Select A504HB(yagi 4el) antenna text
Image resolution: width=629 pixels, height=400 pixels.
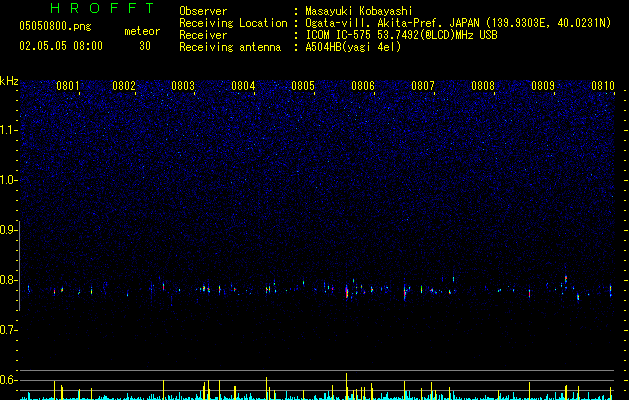353,47
